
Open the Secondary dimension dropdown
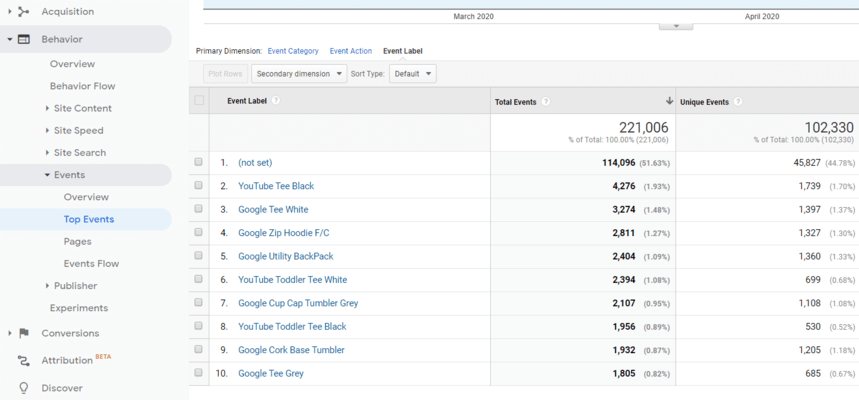[299, 73]
